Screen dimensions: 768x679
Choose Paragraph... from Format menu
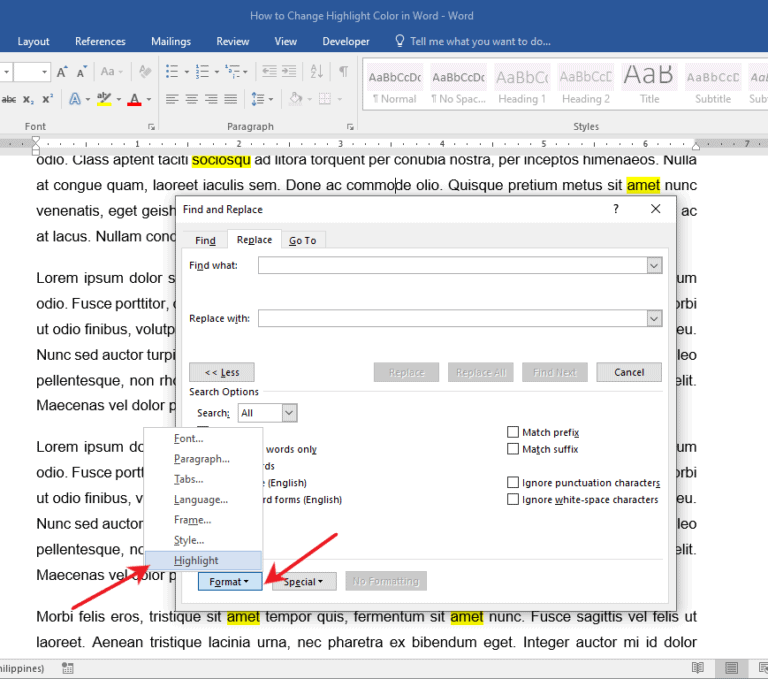click(203, 459)
